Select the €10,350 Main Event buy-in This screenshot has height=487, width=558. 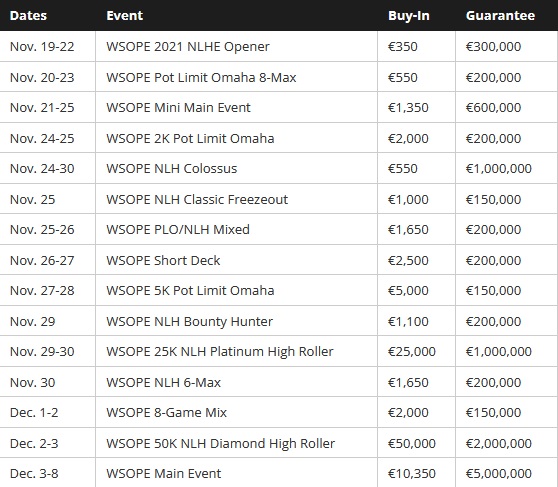412,474
